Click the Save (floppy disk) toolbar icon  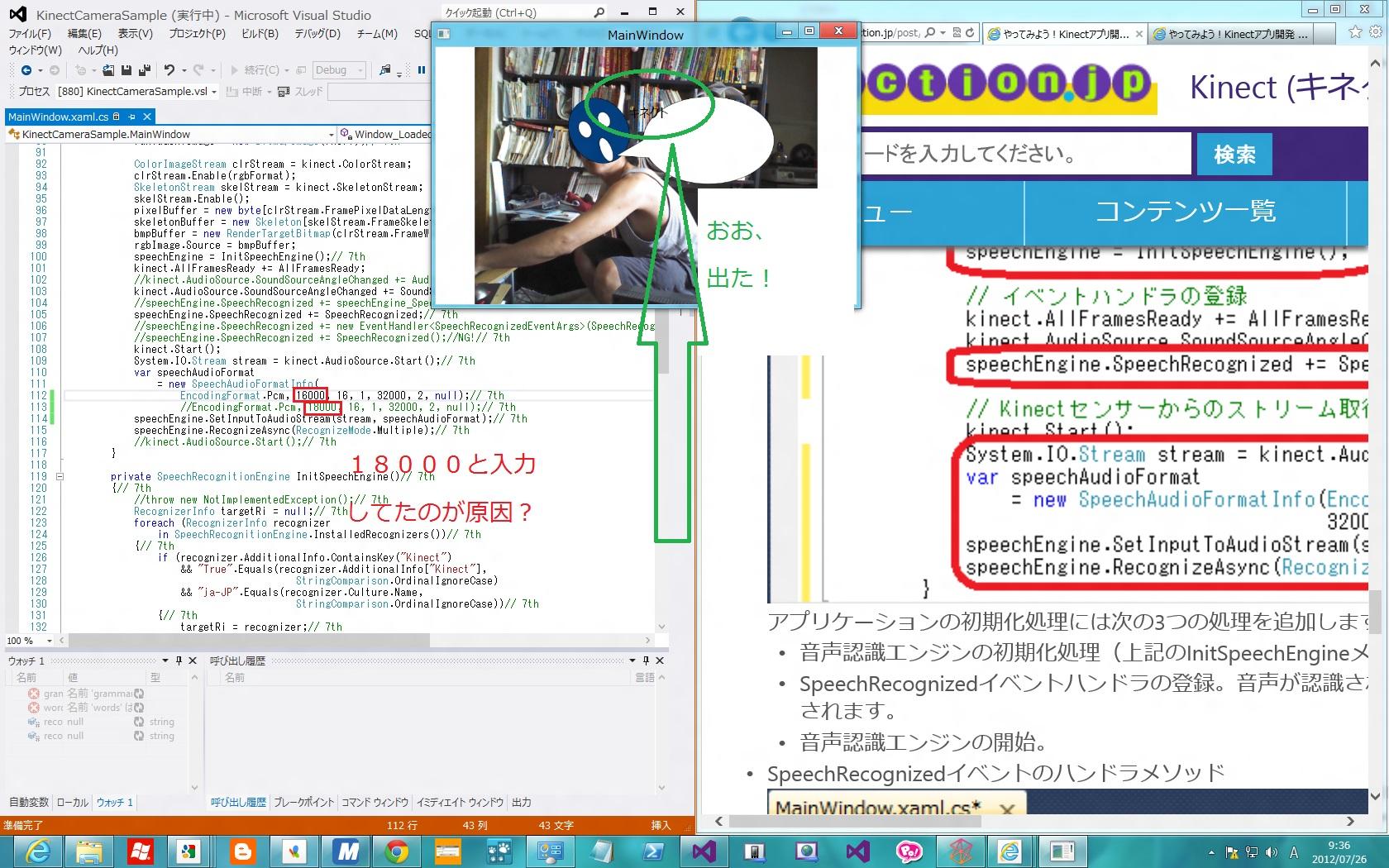point(126,70)
